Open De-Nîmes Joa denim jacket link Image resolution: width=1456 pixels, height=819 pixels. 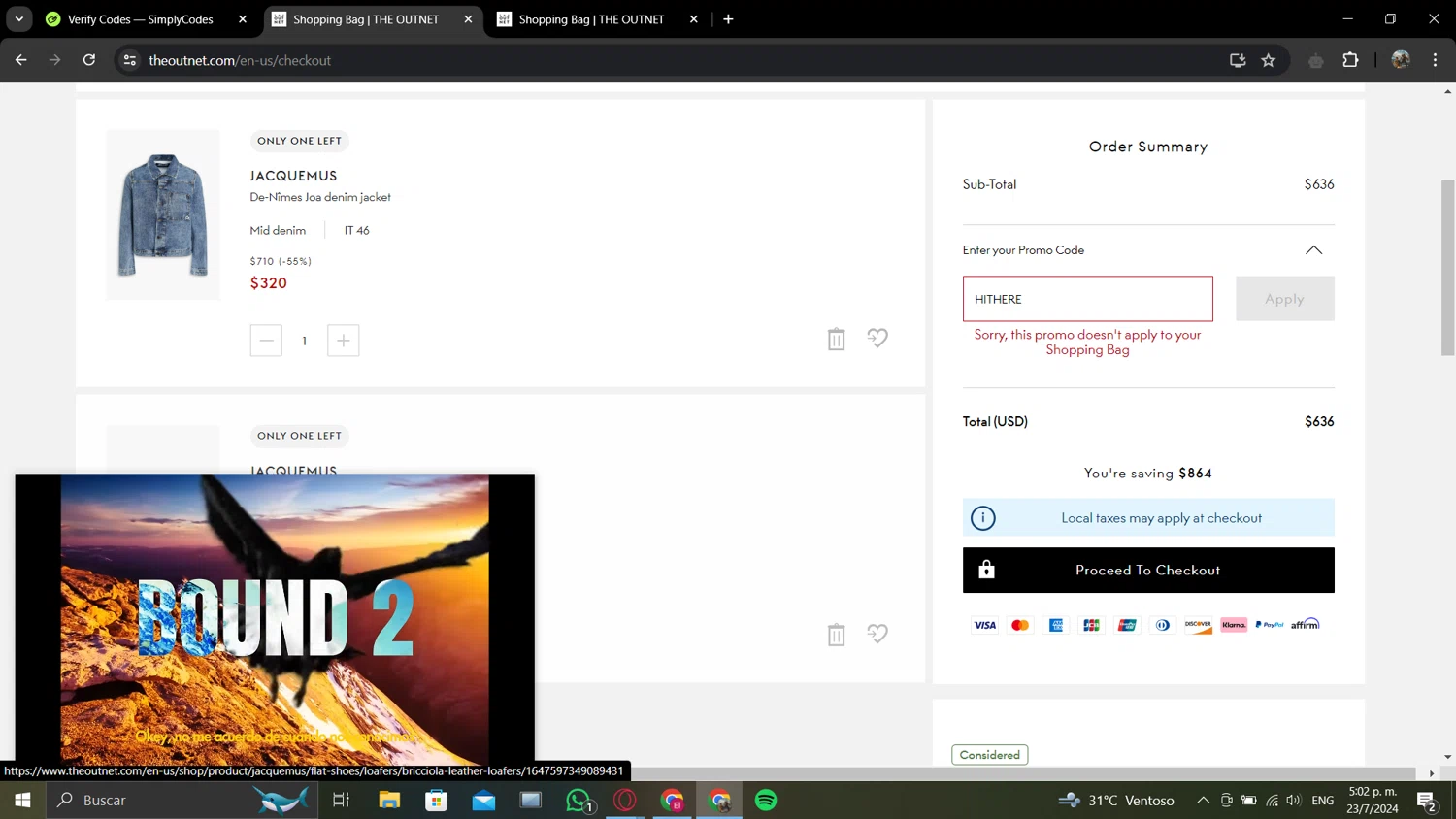320,197
